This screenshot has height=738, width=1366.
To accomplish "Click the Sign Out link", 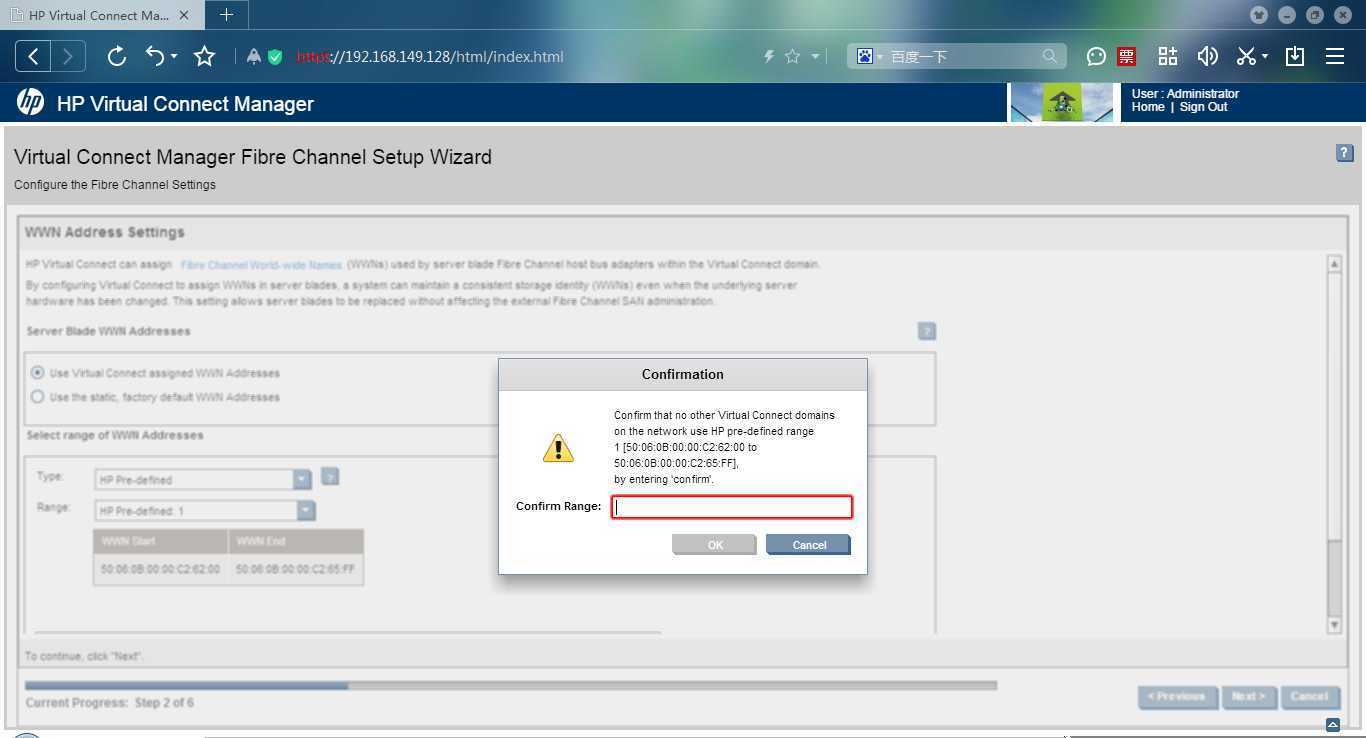I will pyautogui.click(x=1203, y=107).
